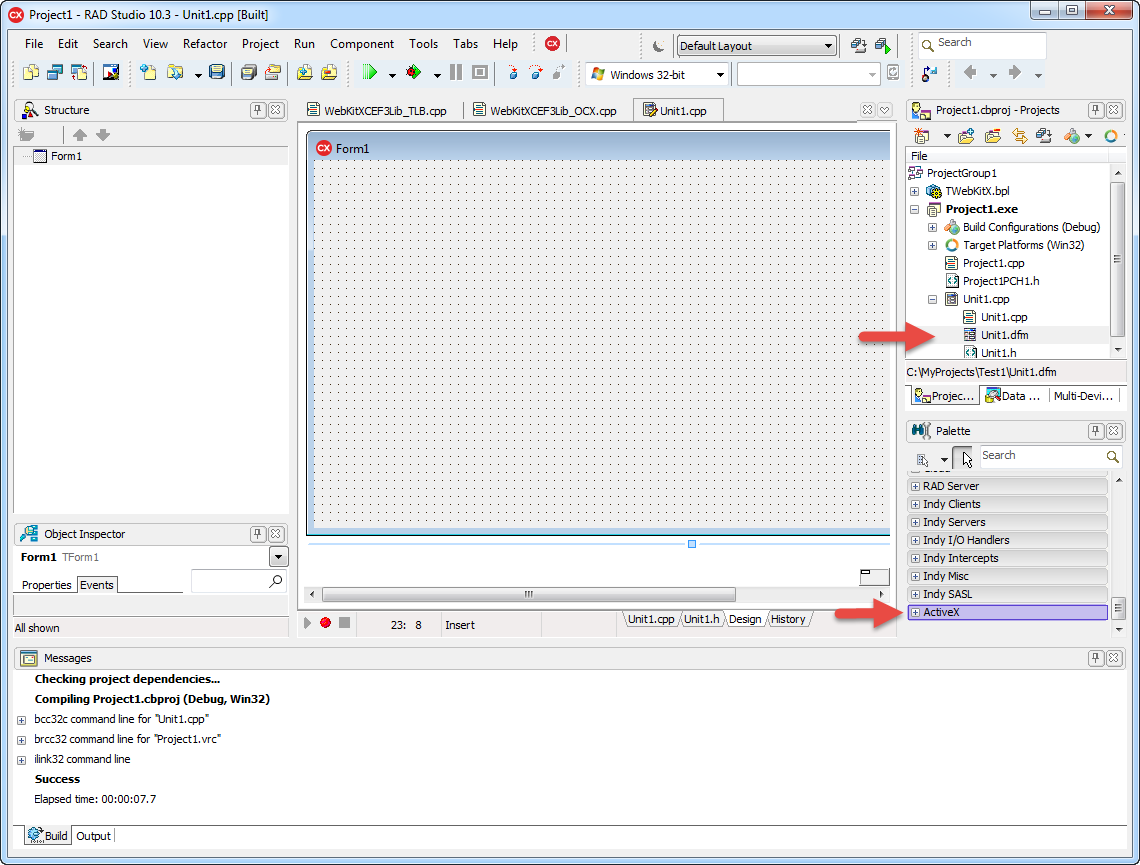Click Toggle Form/Unit icon

point(79,73)
